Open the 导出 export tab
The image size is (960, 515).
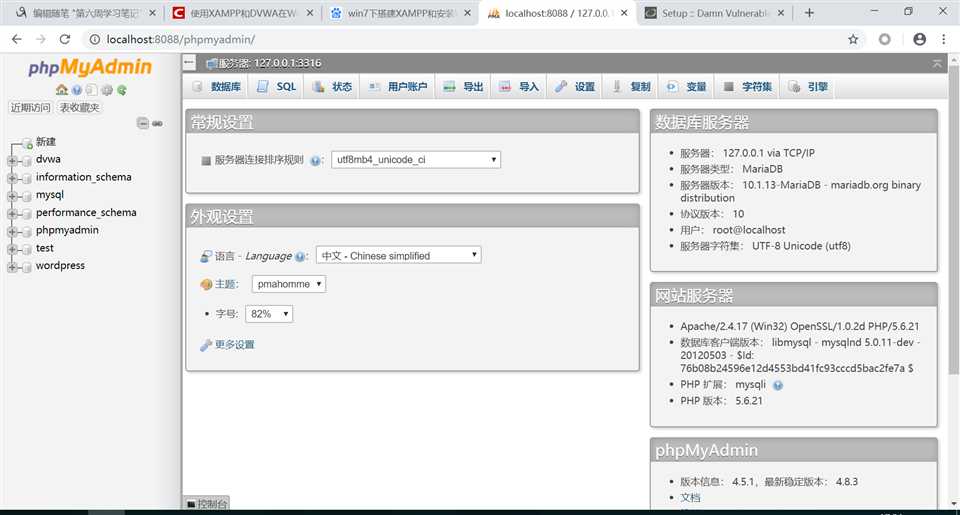(463, 87)
